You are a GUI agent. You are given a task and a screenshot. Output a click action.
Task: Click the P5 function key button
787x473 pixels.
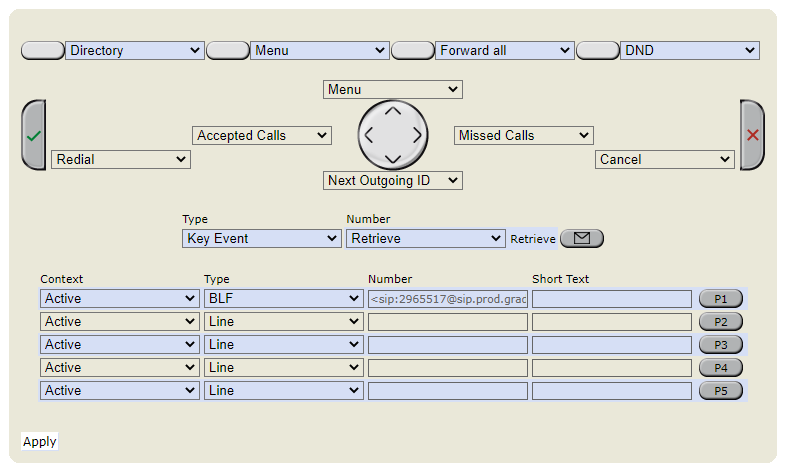[720, 391]
